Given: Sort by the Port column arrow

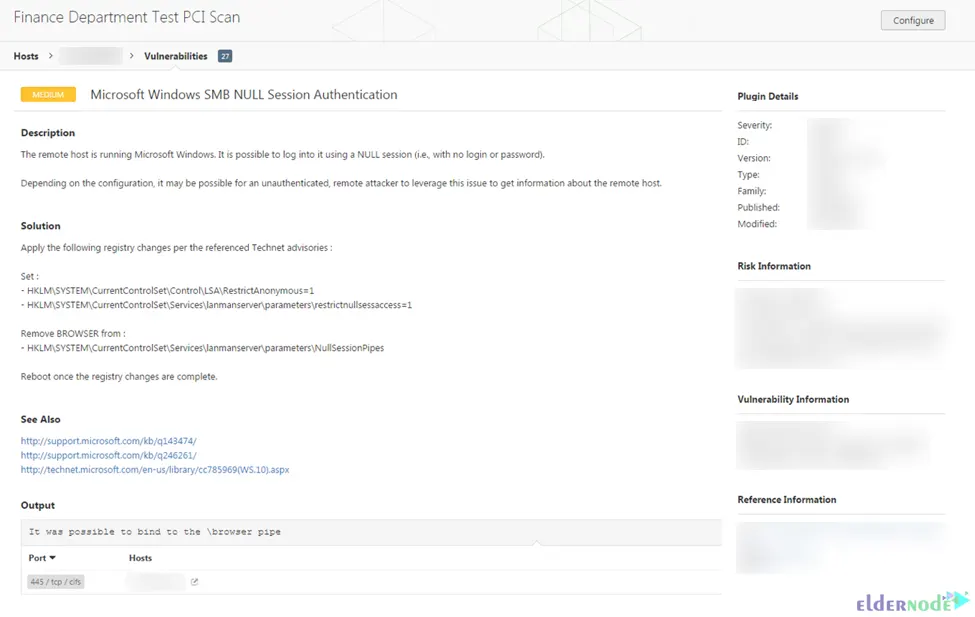Looking at the screenshot, I should pyautogui.click(x=52, y=558).
